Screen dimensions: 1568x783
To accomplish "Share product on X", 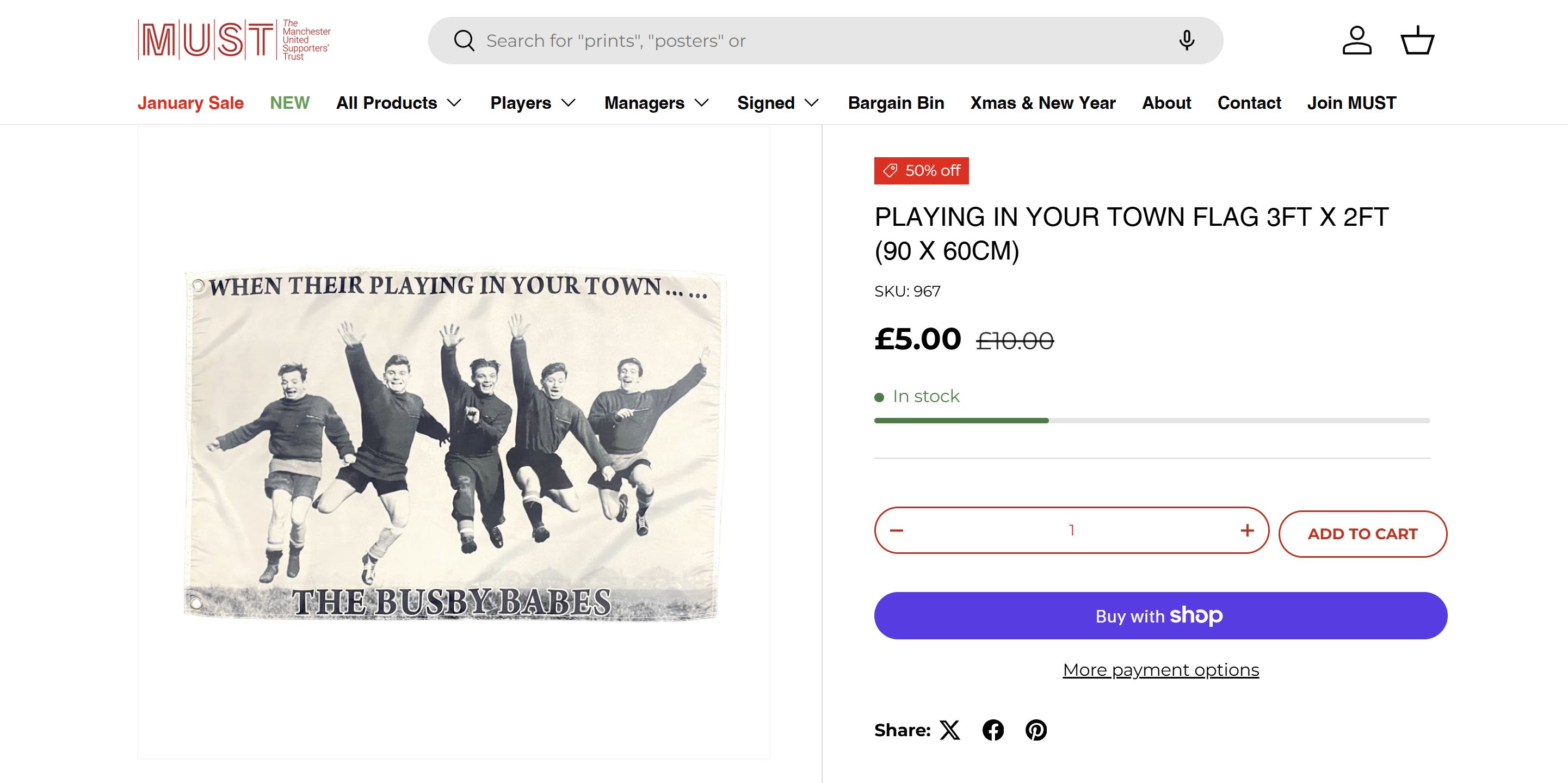I will click(949, 730).
